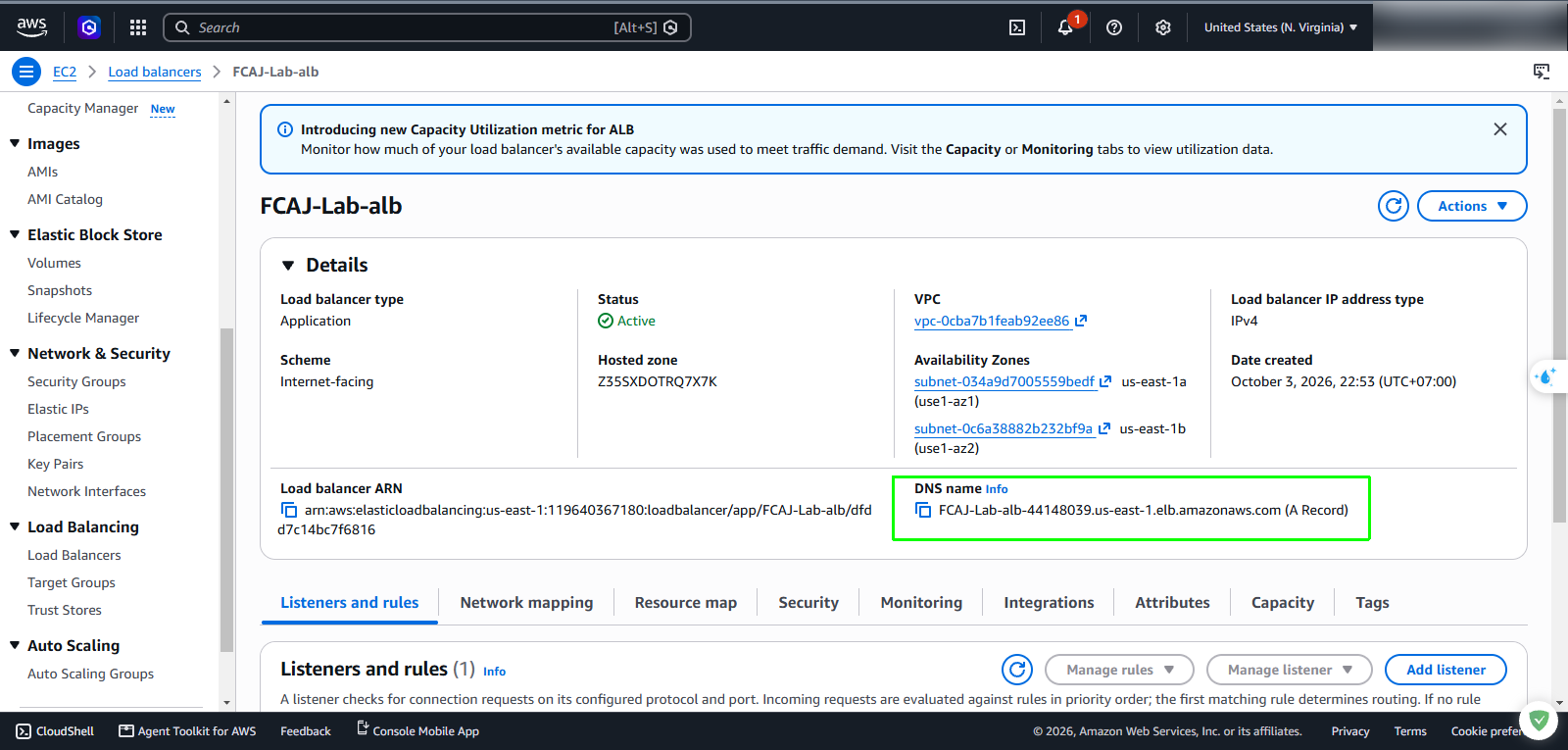The width and height of the screenshot is (1568, 750).
Task: Open external link icon for us-east-1b subnet
Action: [1104, 428]
